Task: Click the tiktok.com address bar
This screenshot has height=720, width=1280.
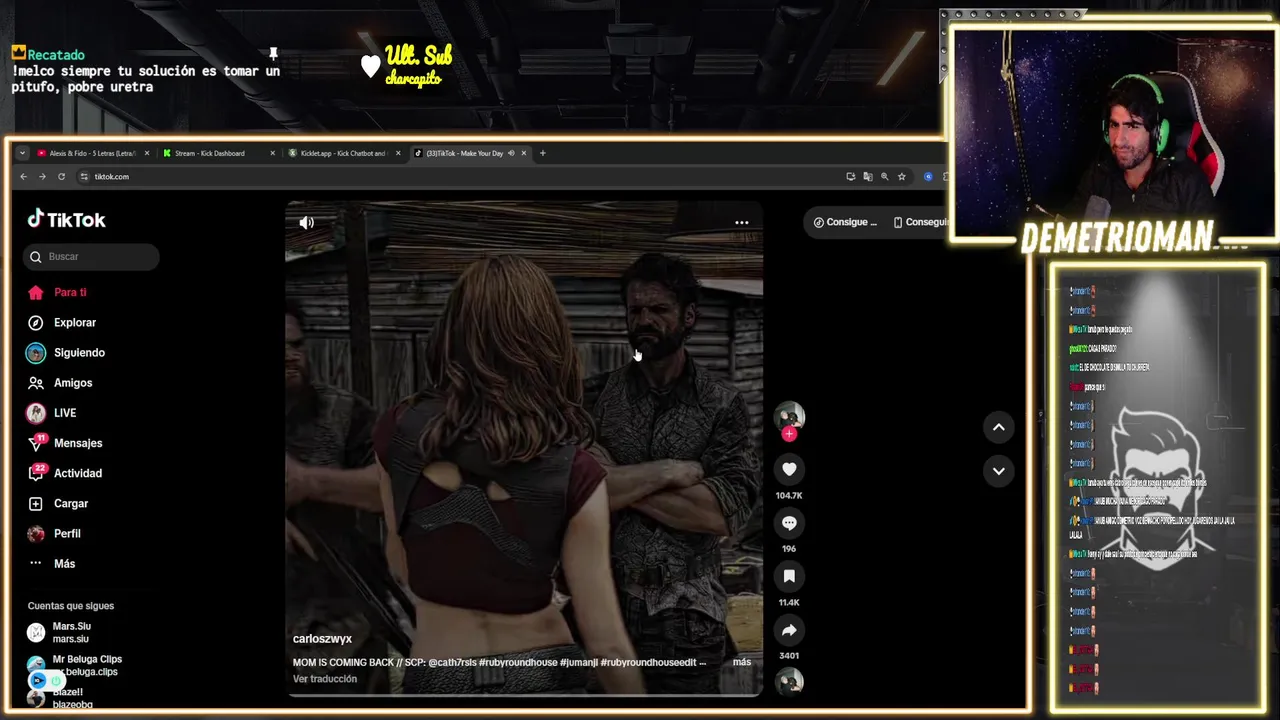Action: tap(460, 177)
